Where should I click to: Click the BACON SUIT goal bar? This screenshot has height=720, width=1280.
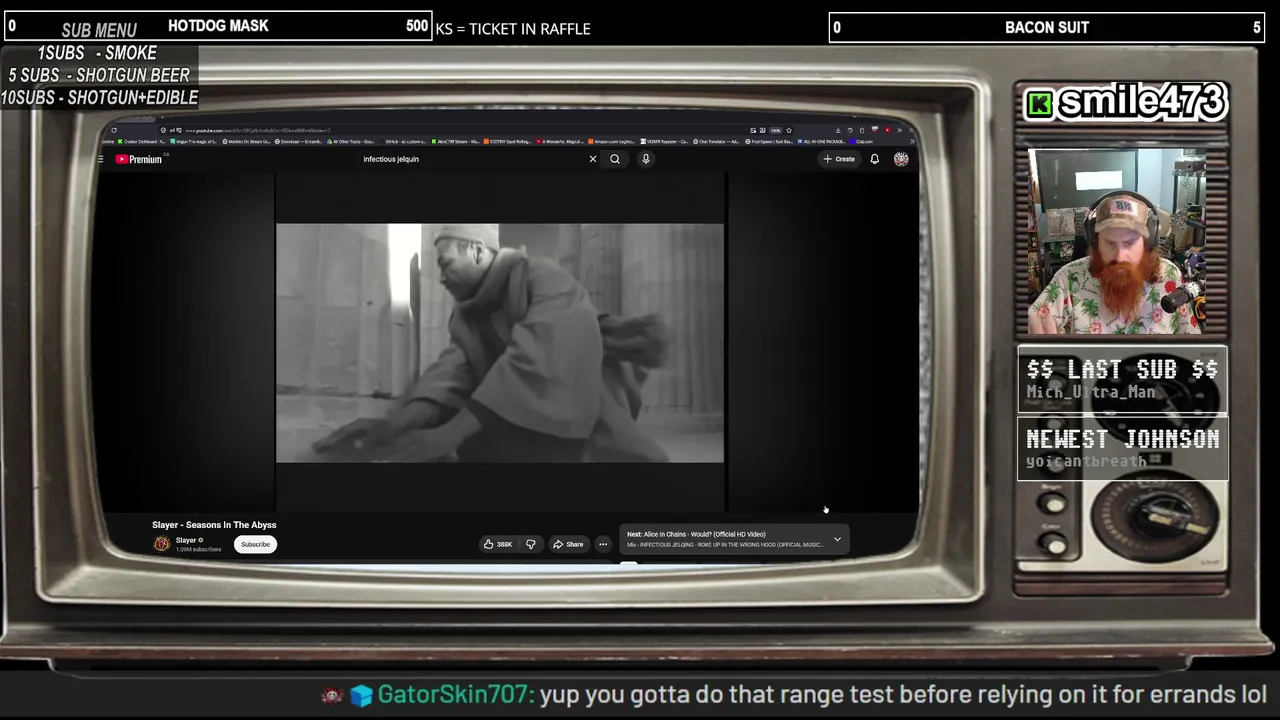[x=1047, y=28]
